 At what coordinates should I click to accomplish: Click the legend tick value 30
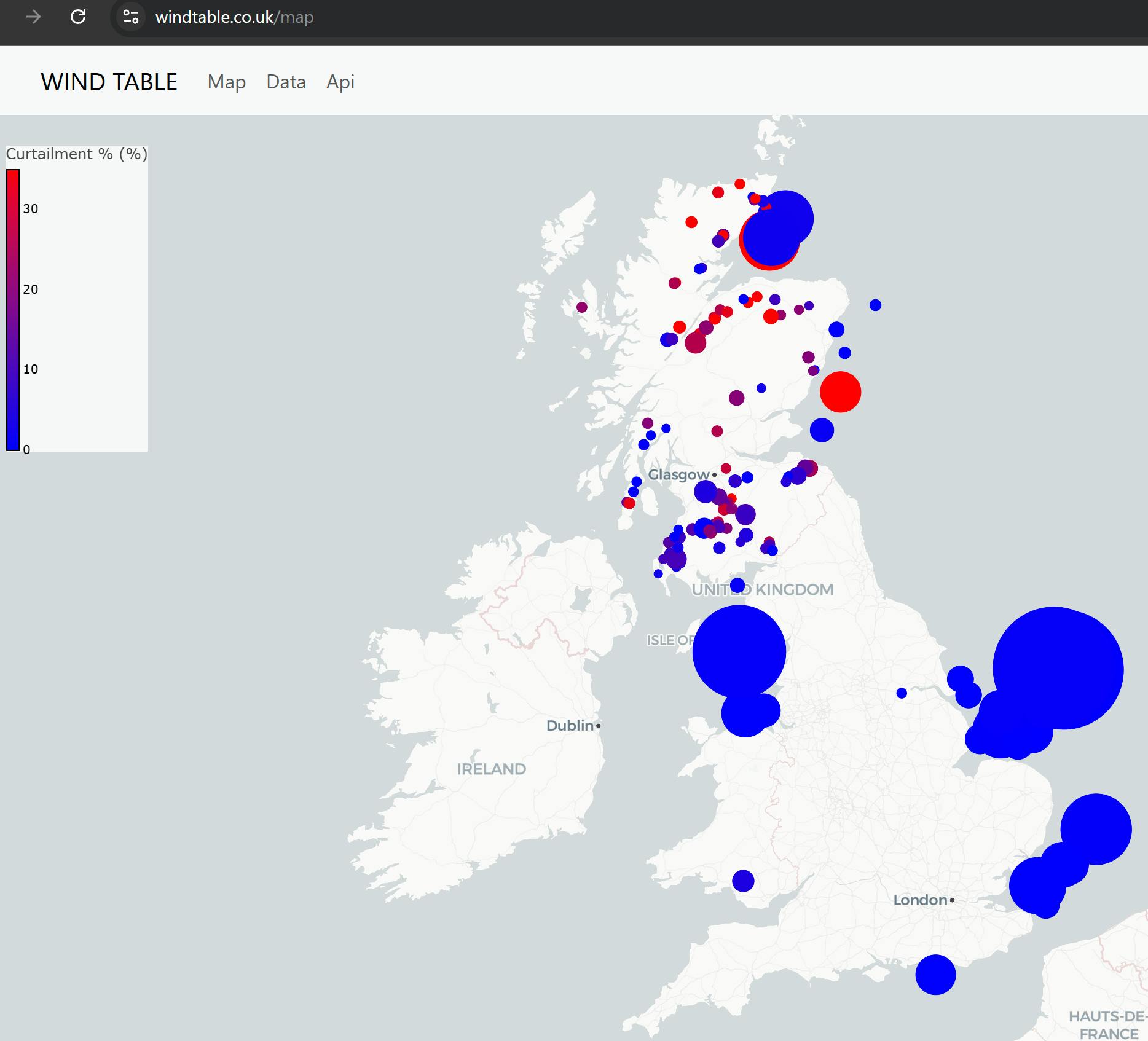pos(31,209)
